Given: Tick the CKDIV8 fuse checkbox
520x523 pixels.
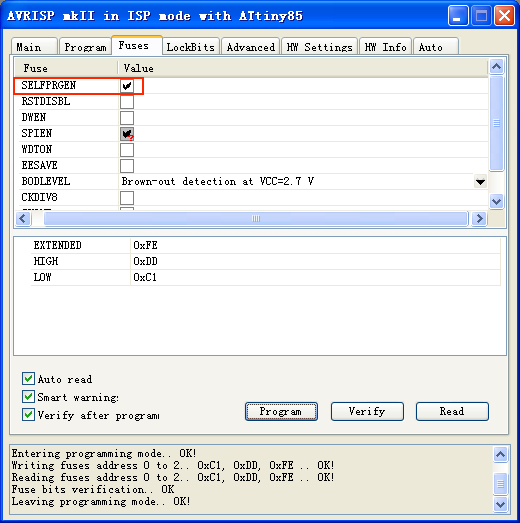Looking at the screenshot, I should tap(127, 198).
